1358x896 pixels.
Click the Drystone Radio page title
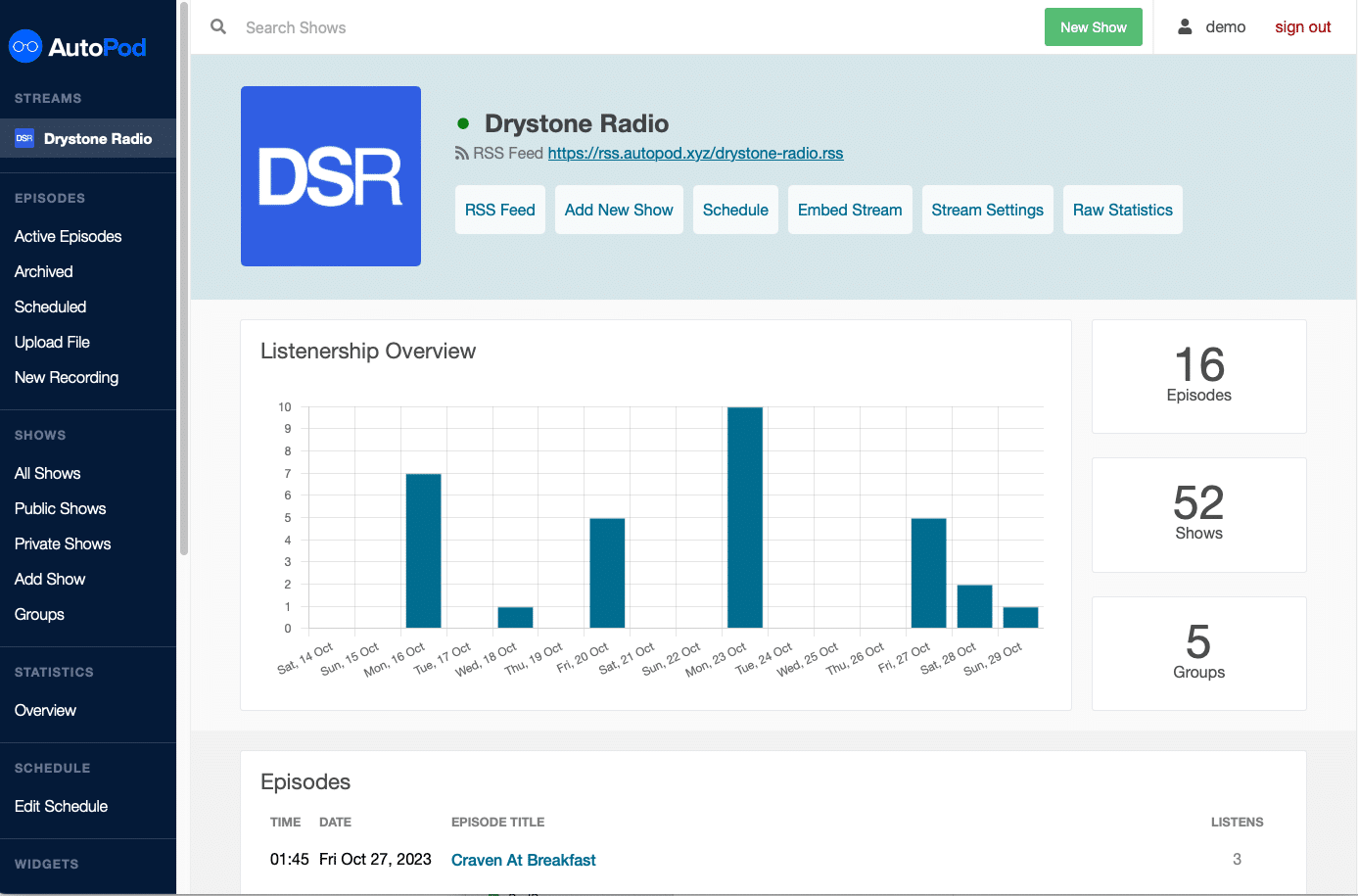[x=577, y=123]
